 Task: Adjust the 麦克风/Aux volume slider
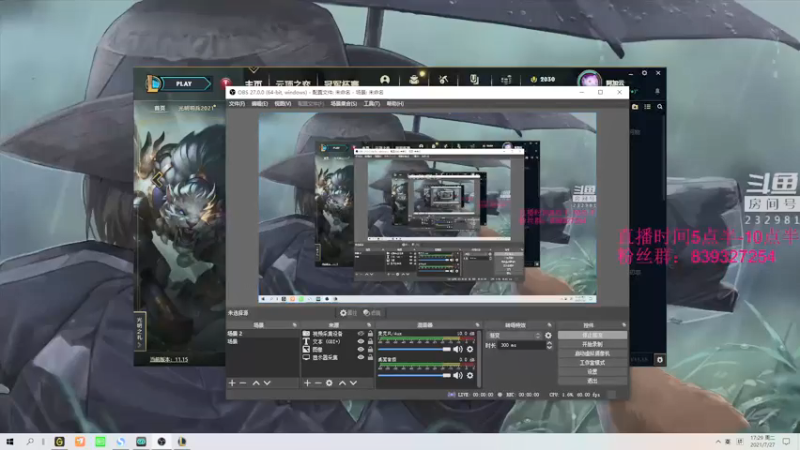(414, 349)
